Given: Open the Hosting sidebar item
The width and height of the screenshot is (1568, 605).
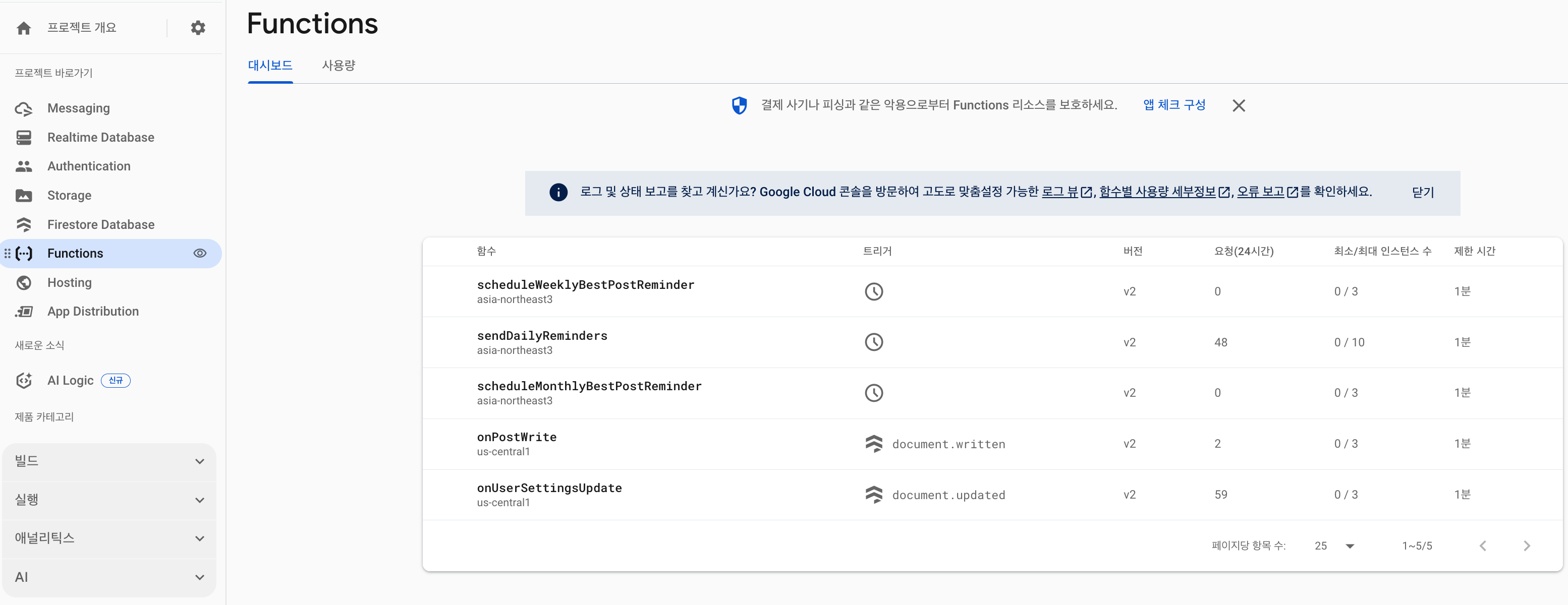Looking at the screenshot, I should 70,282.
